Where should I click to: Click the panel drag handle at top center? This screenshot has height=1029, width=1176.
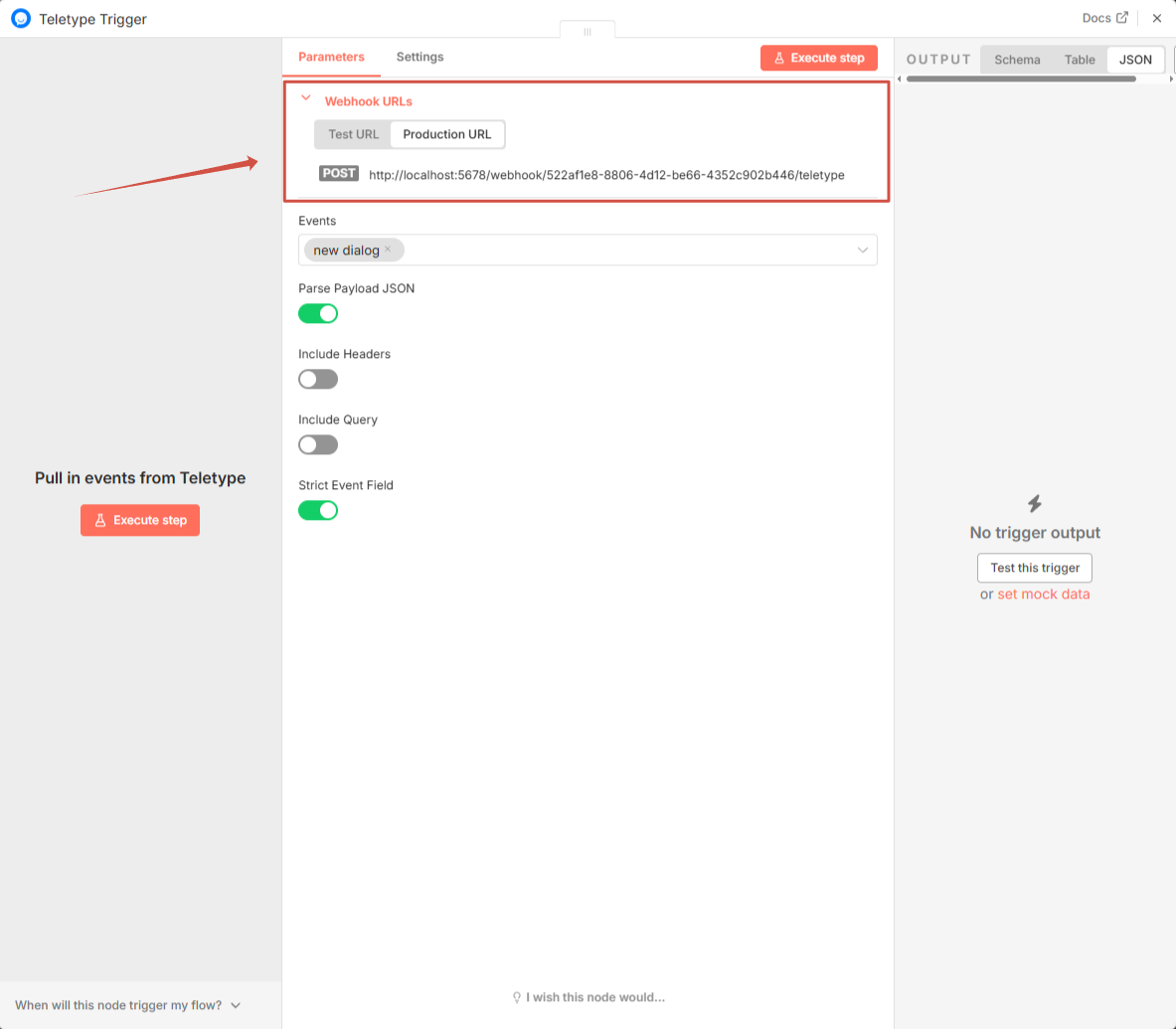point(587,31)
